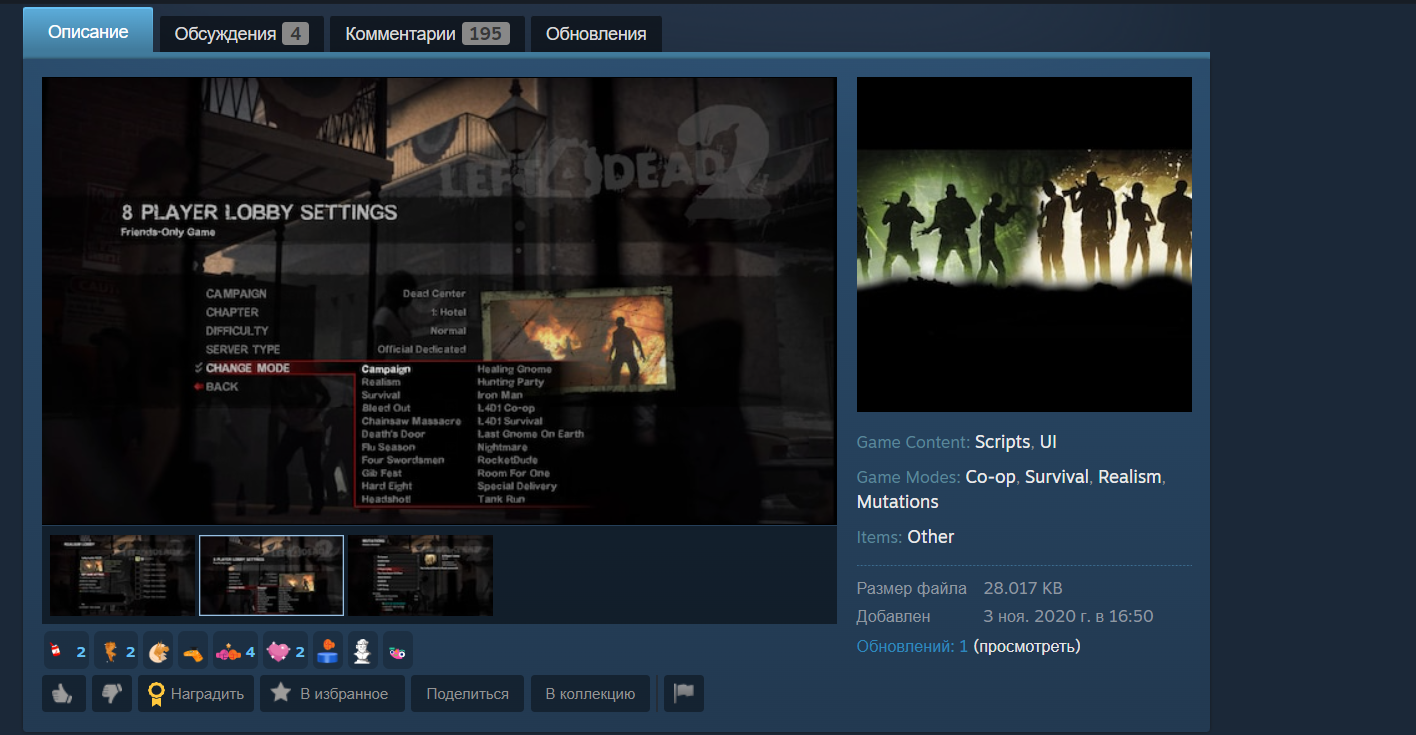1416x735 pixels.
Task: Click the orange pointing hand award
Action: 194,653
